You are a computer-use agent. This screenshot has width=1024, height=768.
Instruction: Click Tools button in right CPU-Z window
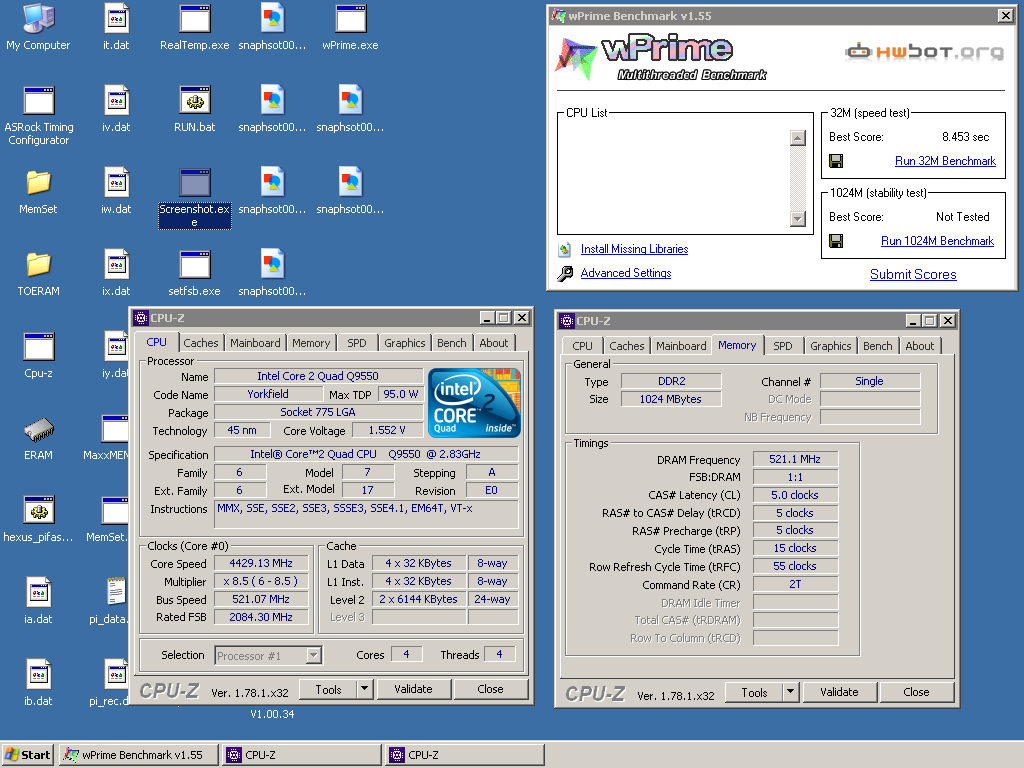click(754, 692)
